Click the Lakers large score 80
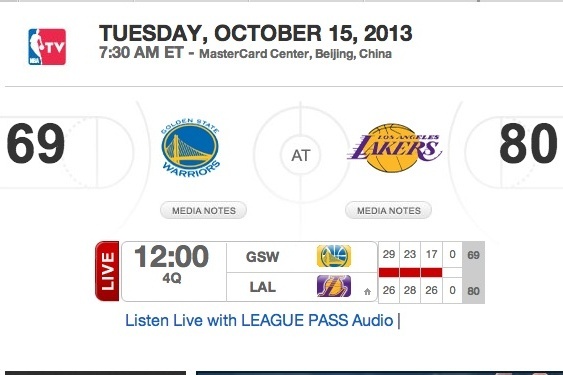 [528, 143]
